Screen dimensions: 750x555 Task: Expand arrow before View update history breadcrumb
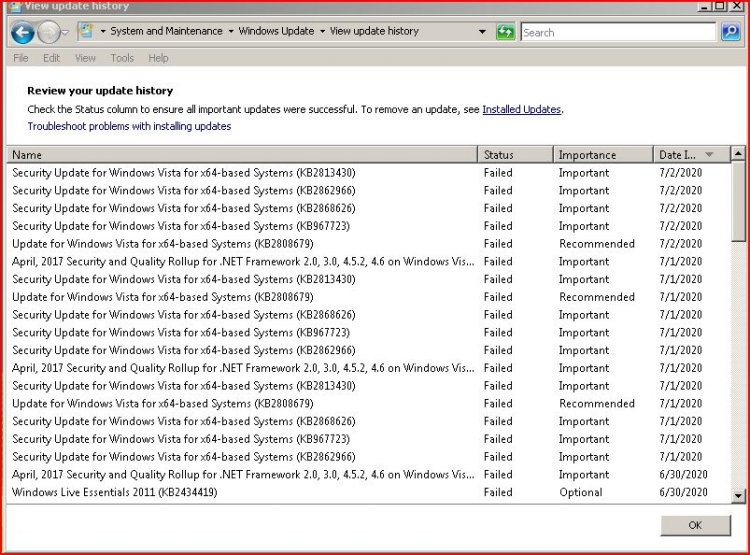[x=322, y=32]
